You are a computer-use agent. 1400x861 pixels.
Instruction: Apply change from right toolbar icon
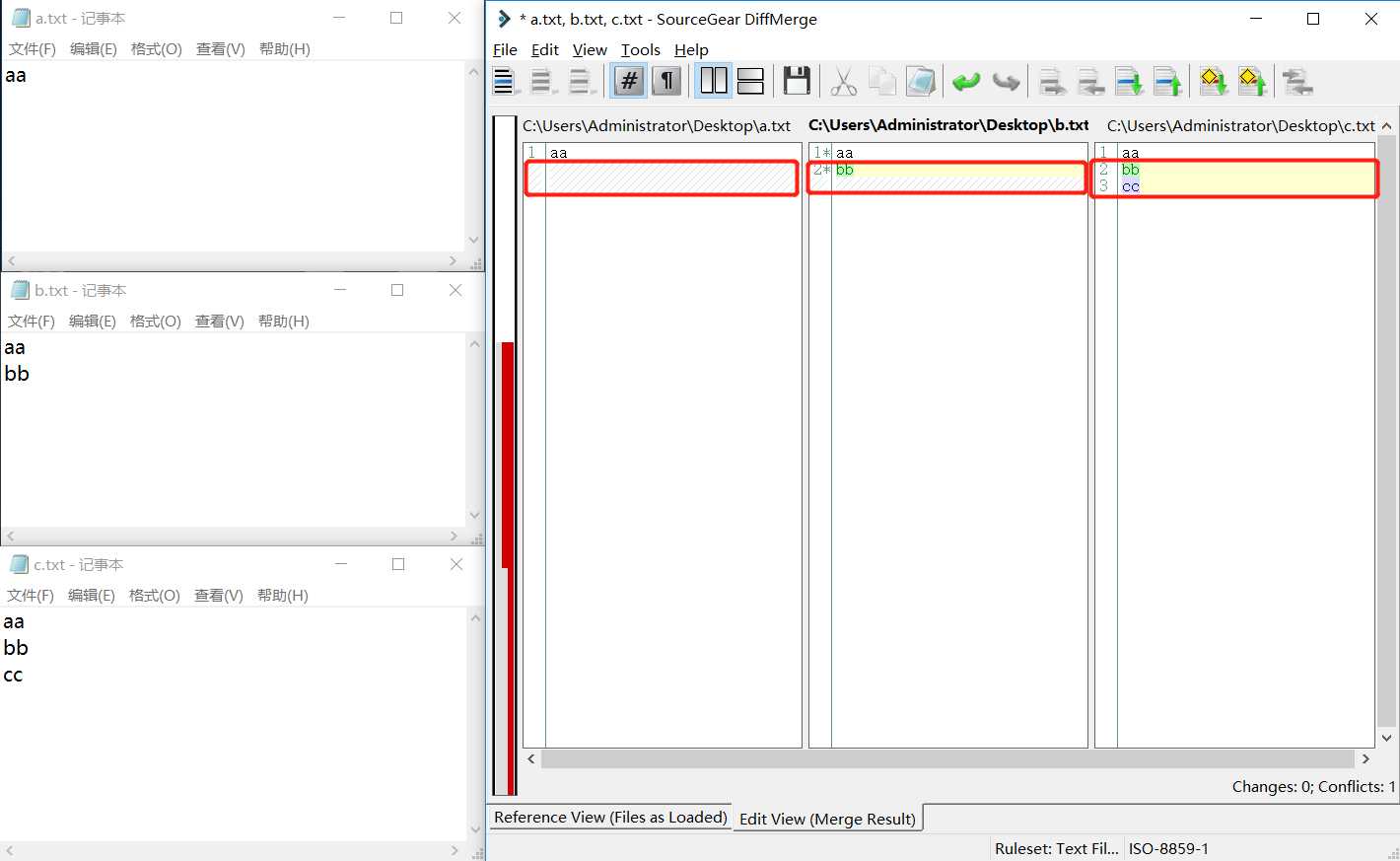pos(1091,82)
